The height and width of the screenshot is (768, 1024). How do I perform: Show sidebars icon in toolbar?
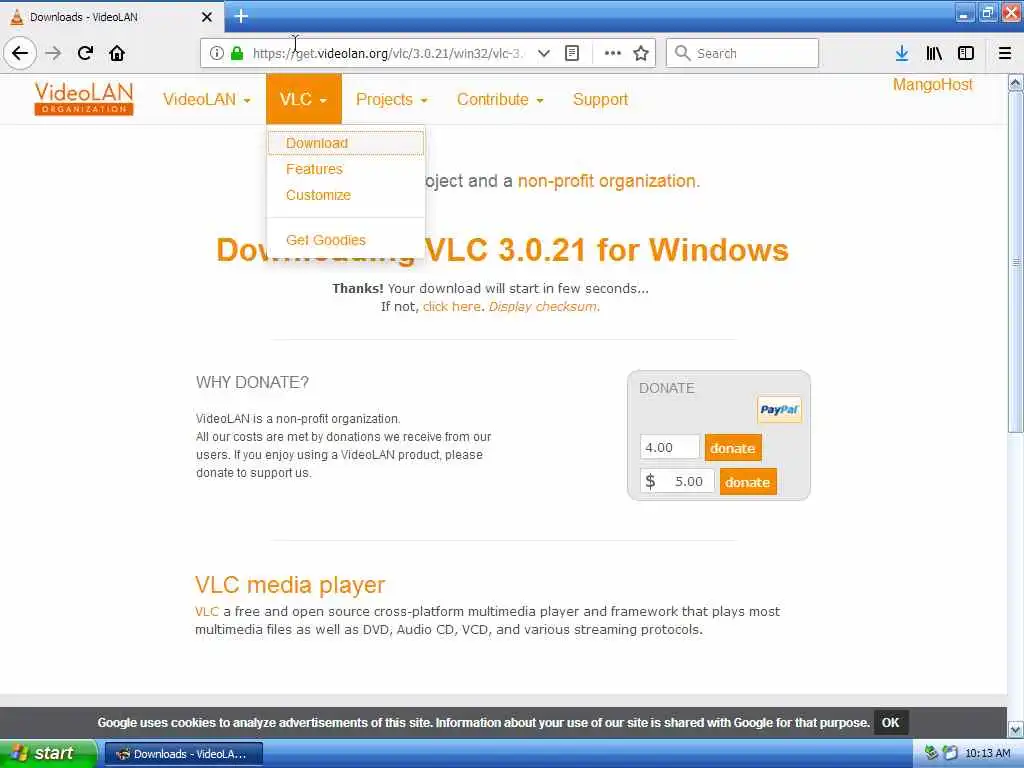[966, 53]
